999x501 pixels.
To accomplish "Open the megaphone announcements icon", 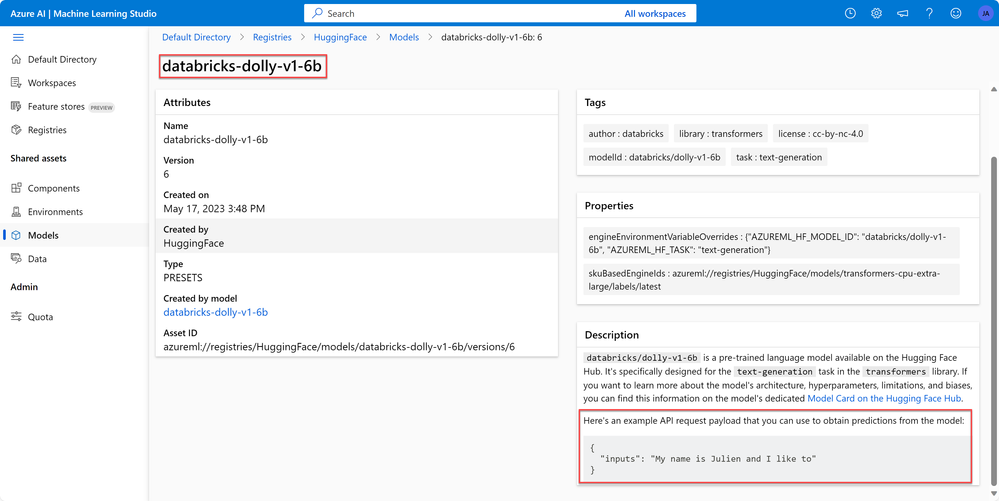I will point(903,13).
